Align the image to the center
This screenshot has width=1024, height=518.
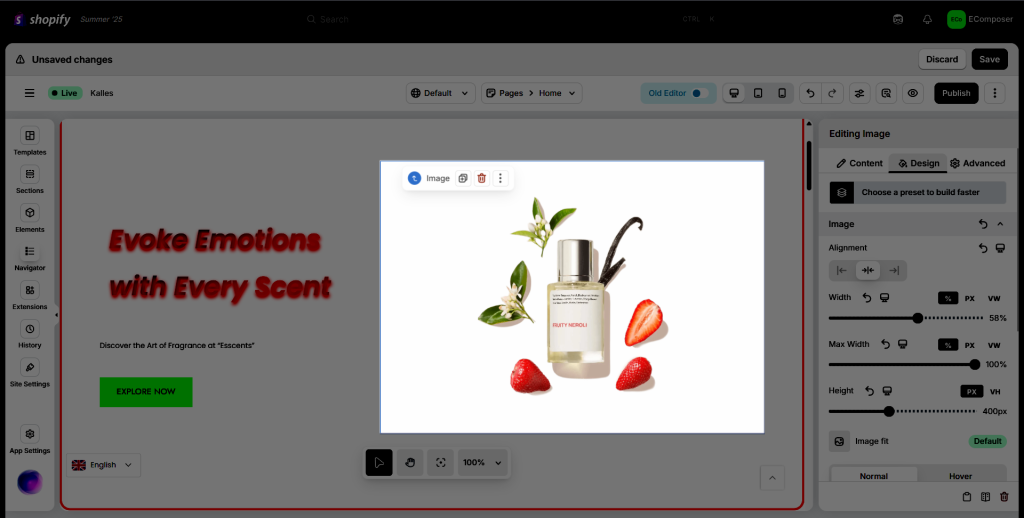pyautogui.click(x=868, y=270)
